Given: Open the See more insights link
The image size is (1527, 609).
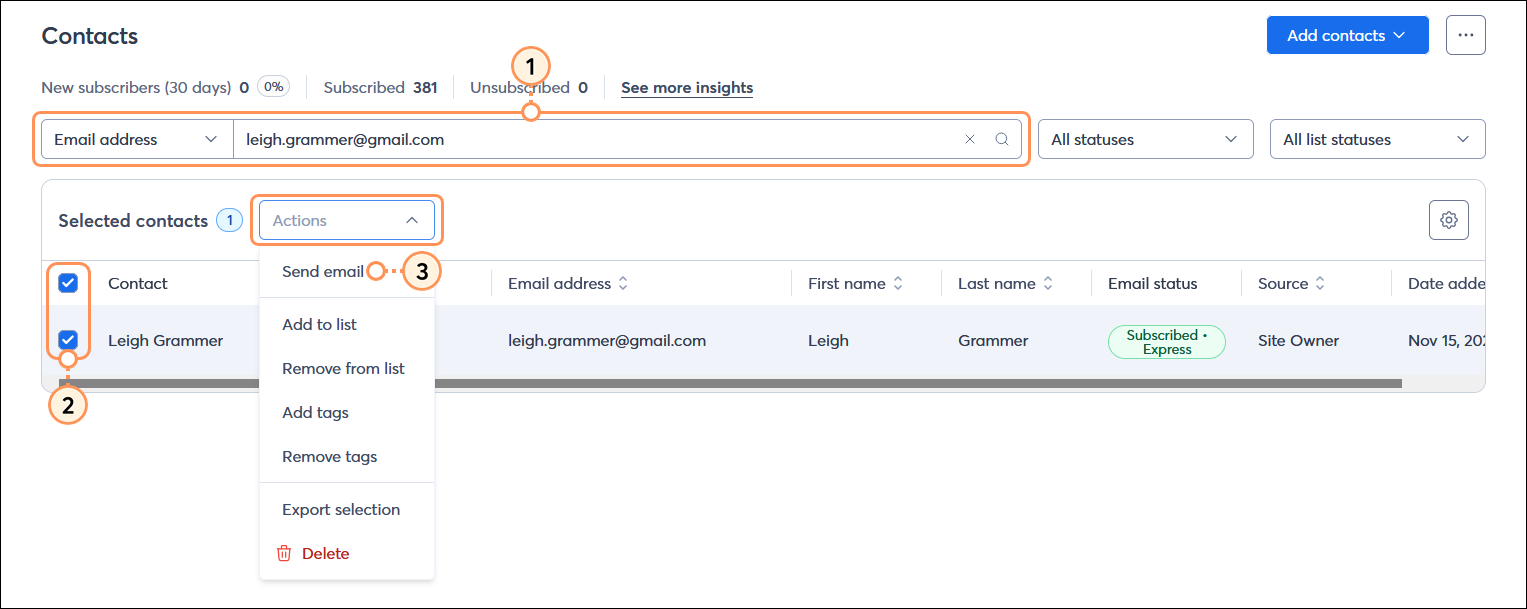Looking at the screenshot, I should [x=687, y=87].
